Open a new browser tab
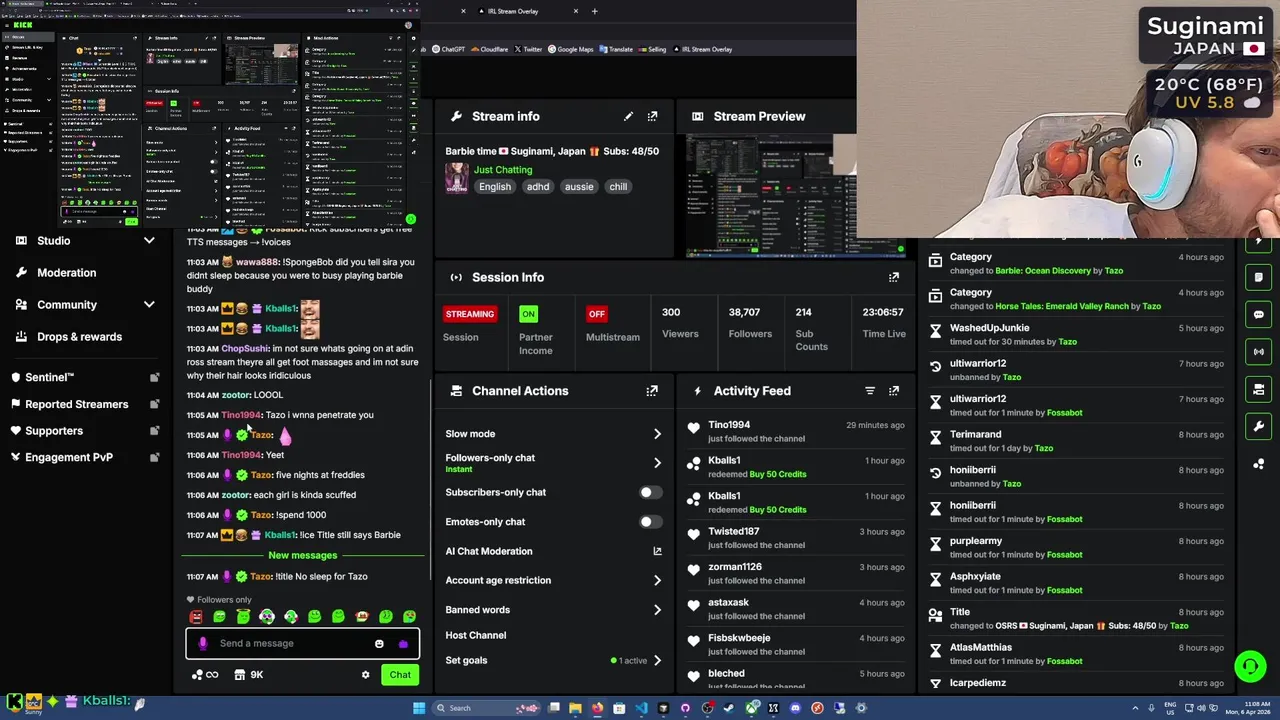1280x720 pixels. [x=594, y=11]
